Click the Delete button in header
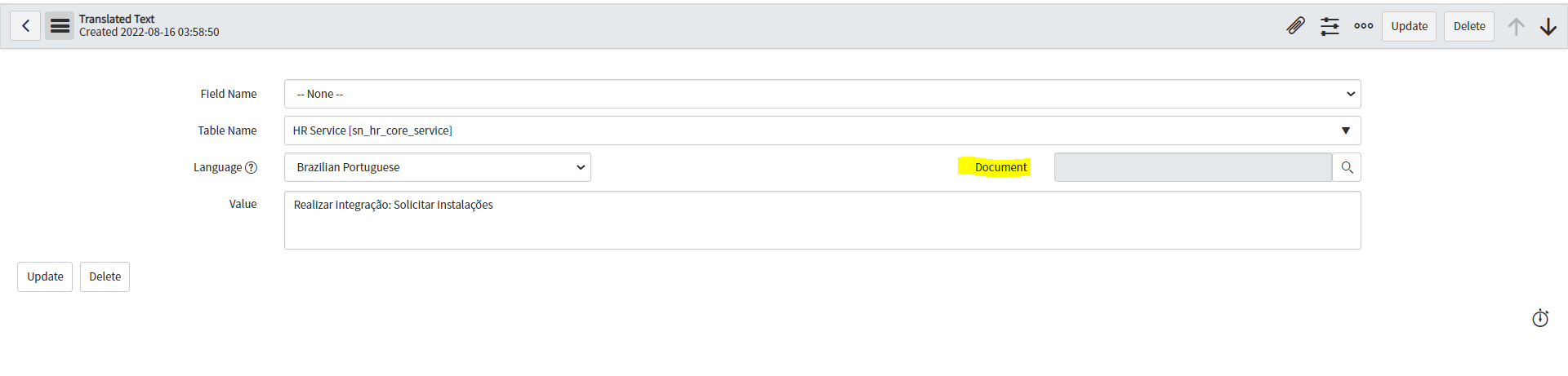The height and width of the screenshot is (376, 1568). (1469, 26)
